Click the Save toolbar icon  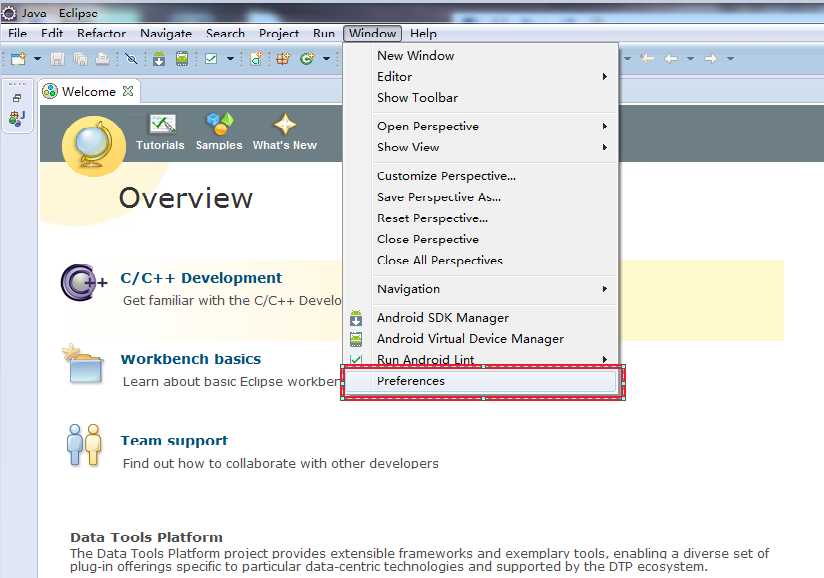(57, 58)
